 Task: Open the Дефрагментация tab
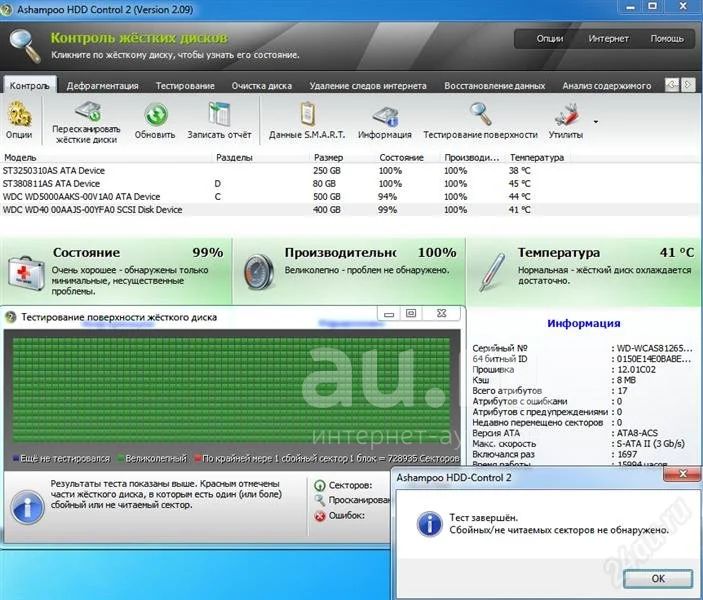[x=102, y=86]
